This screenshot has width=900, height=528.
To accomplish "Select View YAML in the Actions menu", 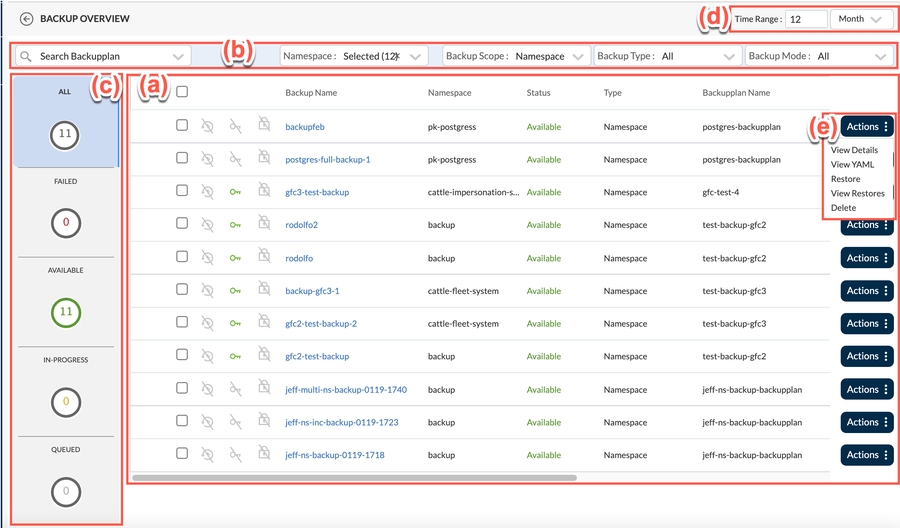I will pos(853,165).
